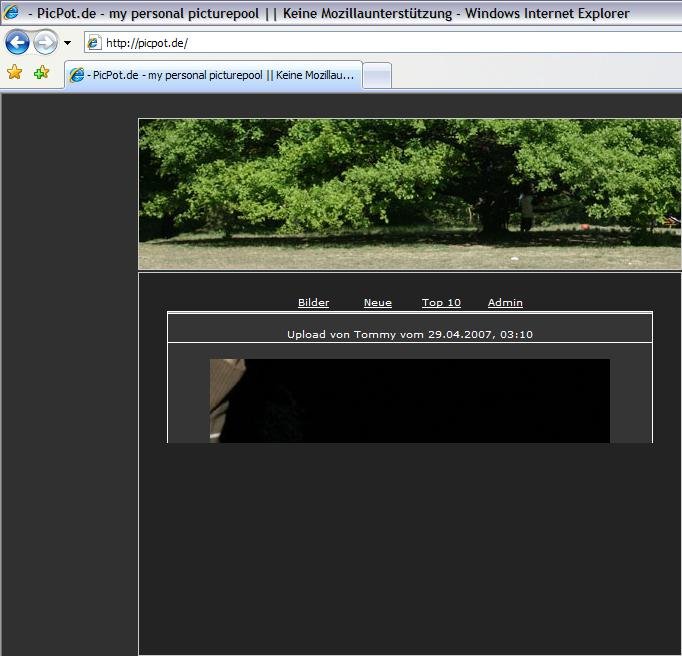This screenshot has height=656, width=682.
Task: Open a new blank tab
Action: 376,75
